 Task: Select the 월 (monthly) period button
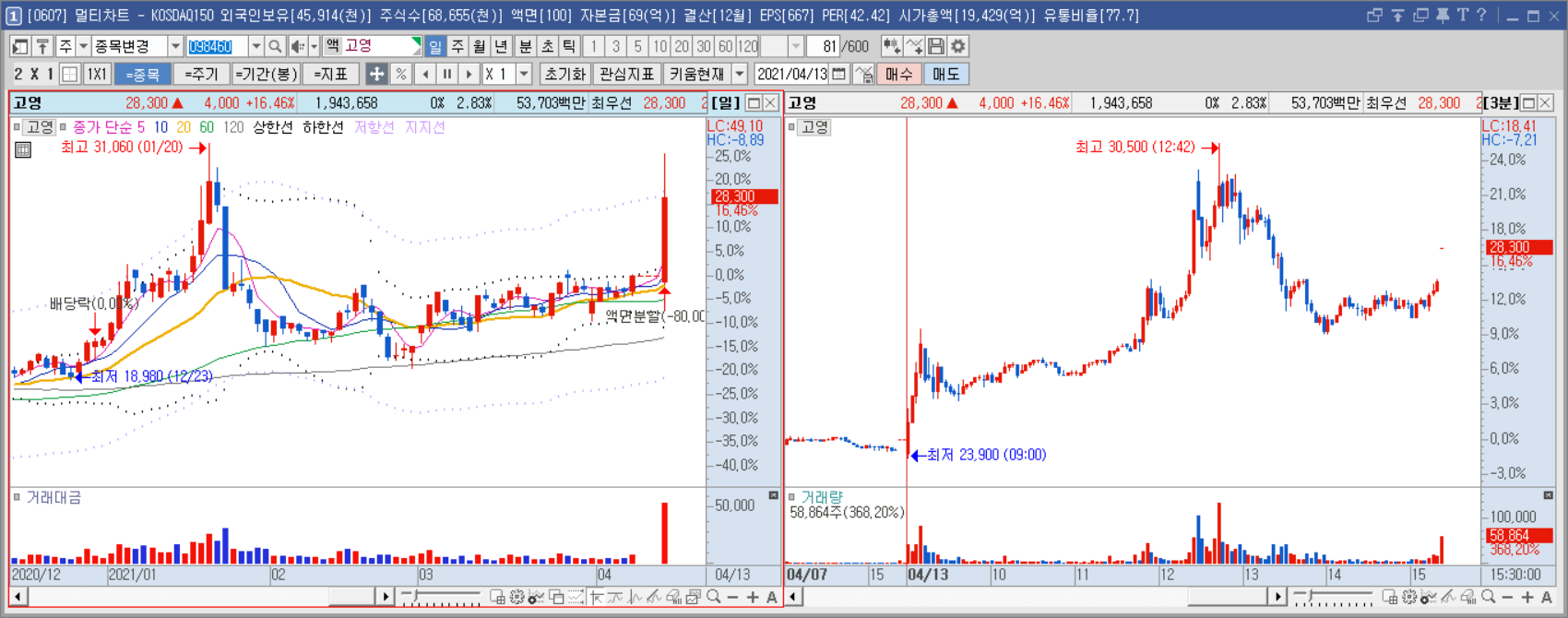(x=480, y=46)
